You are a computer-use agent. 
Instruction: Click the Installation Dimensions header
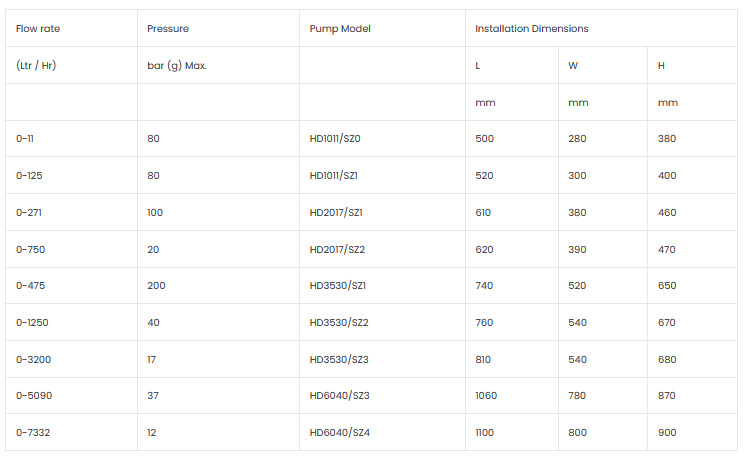tap(531, 29)
